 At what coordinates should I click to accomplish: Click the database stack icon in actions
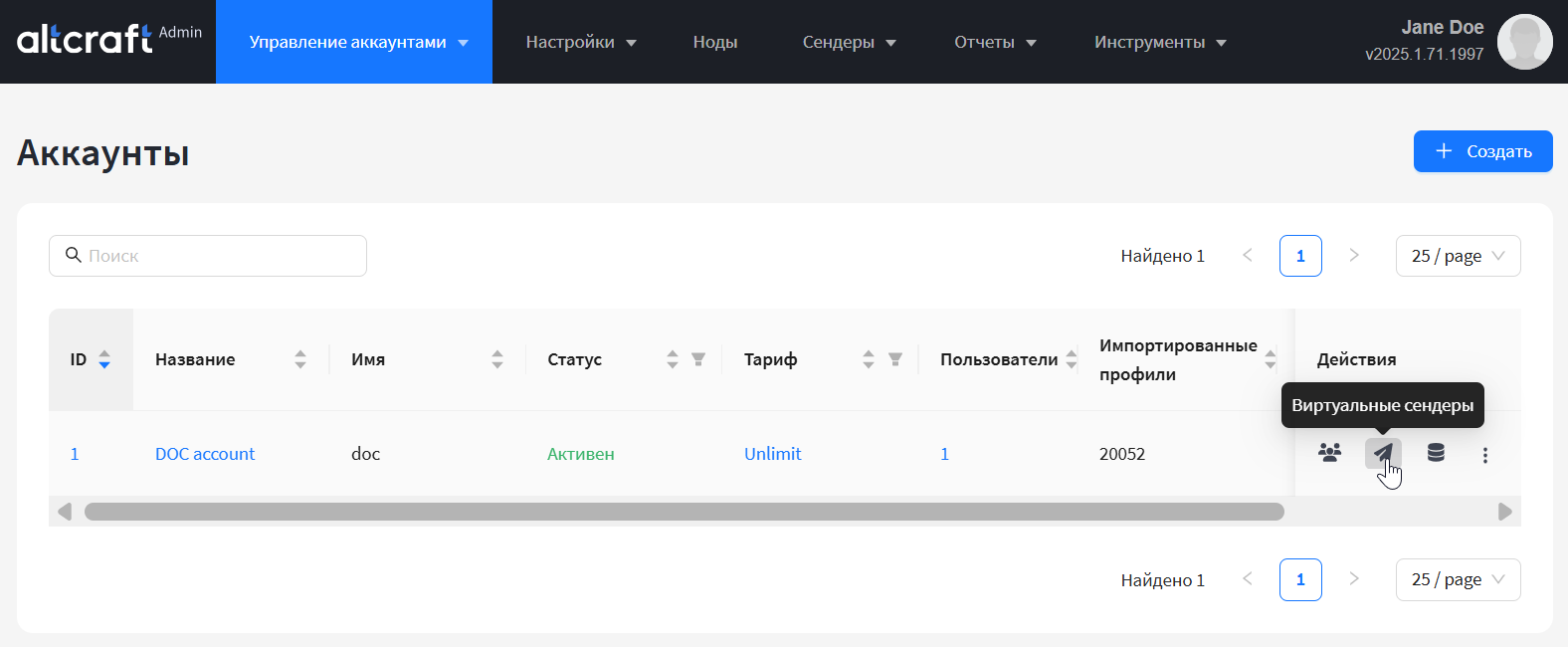pyautogui.click(x=1436, y=454)
